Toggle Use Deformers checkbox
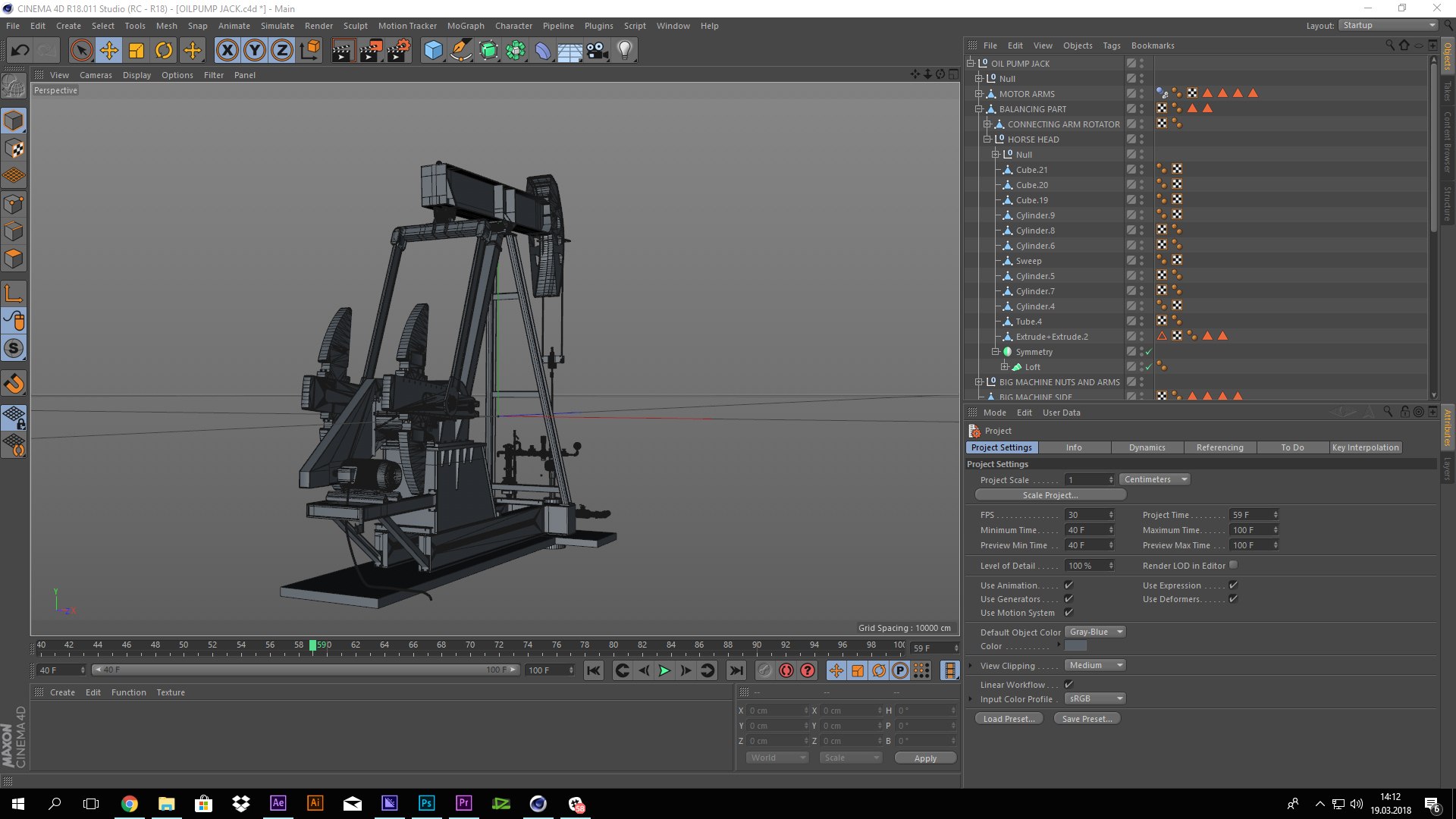The image size is (1456, 819). [x=1233, y=598]
